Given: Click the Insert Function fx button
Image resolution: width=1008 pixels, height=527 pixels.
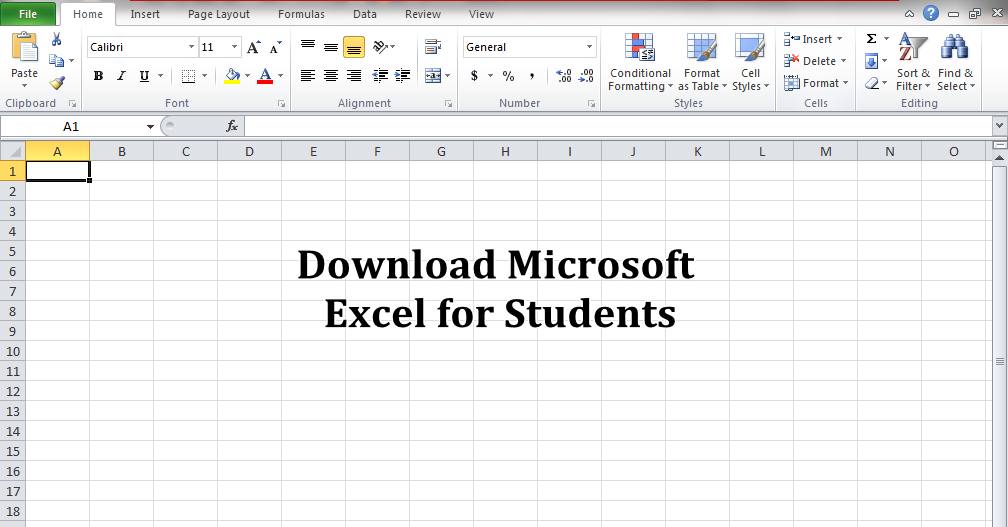Looking at the screenshot, I should point(232,127).
